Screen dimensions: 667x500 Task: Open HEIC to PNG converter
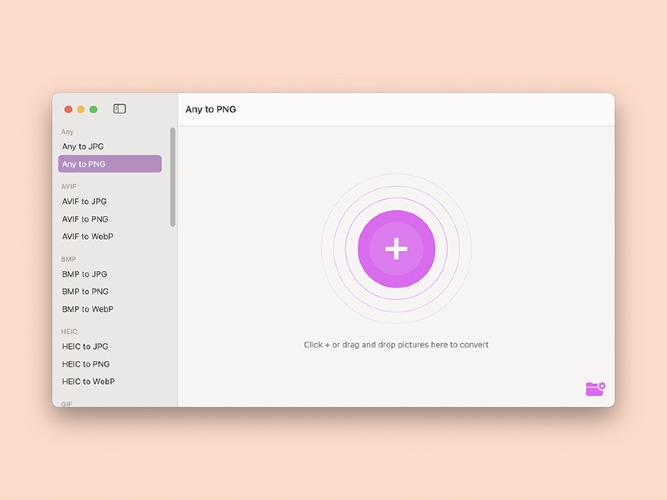tap(86, 364)
